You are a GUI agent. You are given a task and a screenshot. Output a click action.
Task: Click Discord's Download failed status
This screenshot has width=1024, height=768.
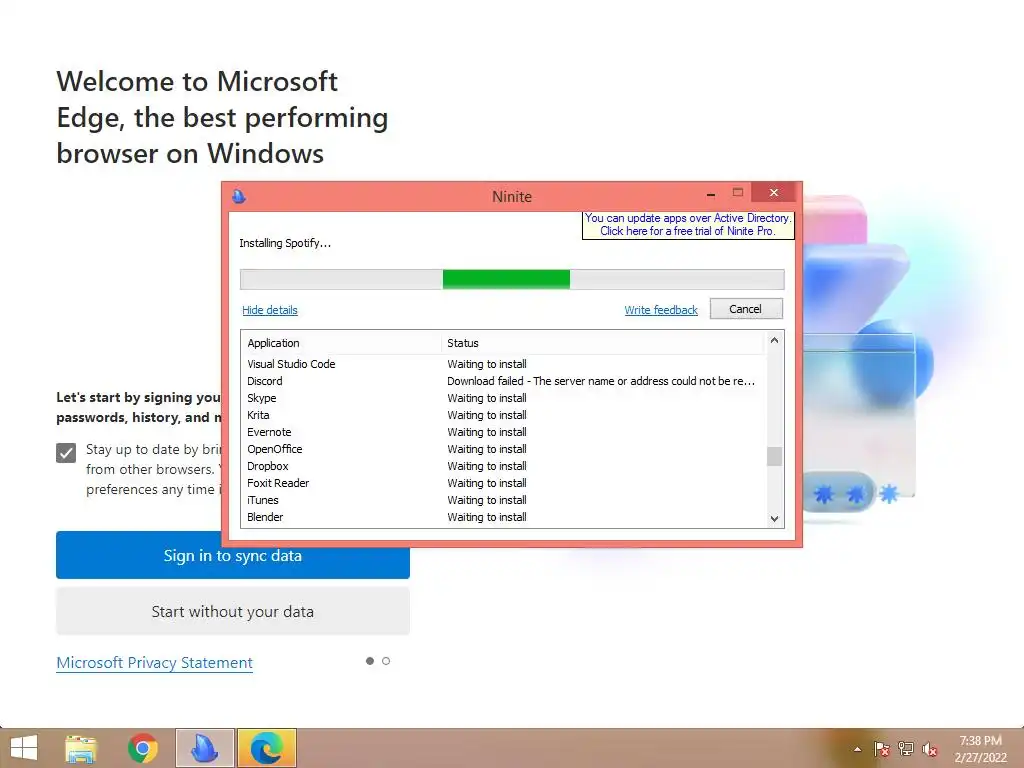coord(601,381)
